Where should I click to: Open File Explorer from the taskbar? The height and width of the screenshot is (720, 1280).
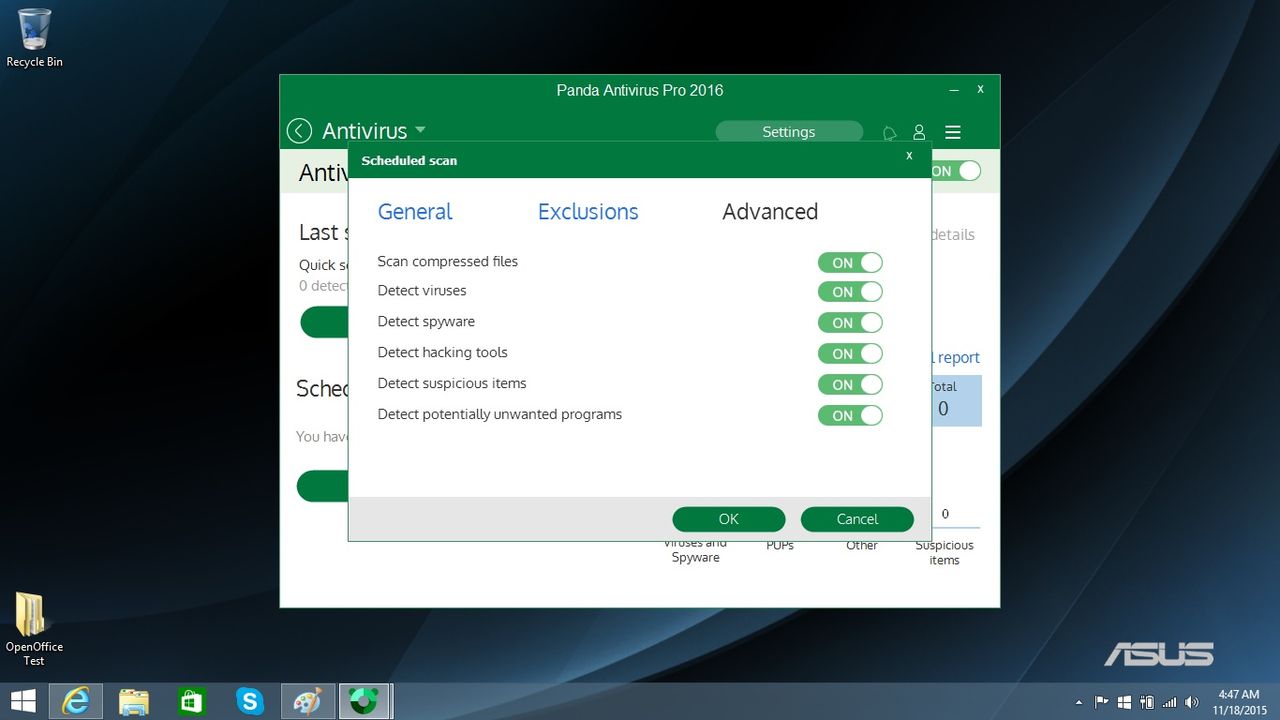pyautogui.click(x=134, y=701)
